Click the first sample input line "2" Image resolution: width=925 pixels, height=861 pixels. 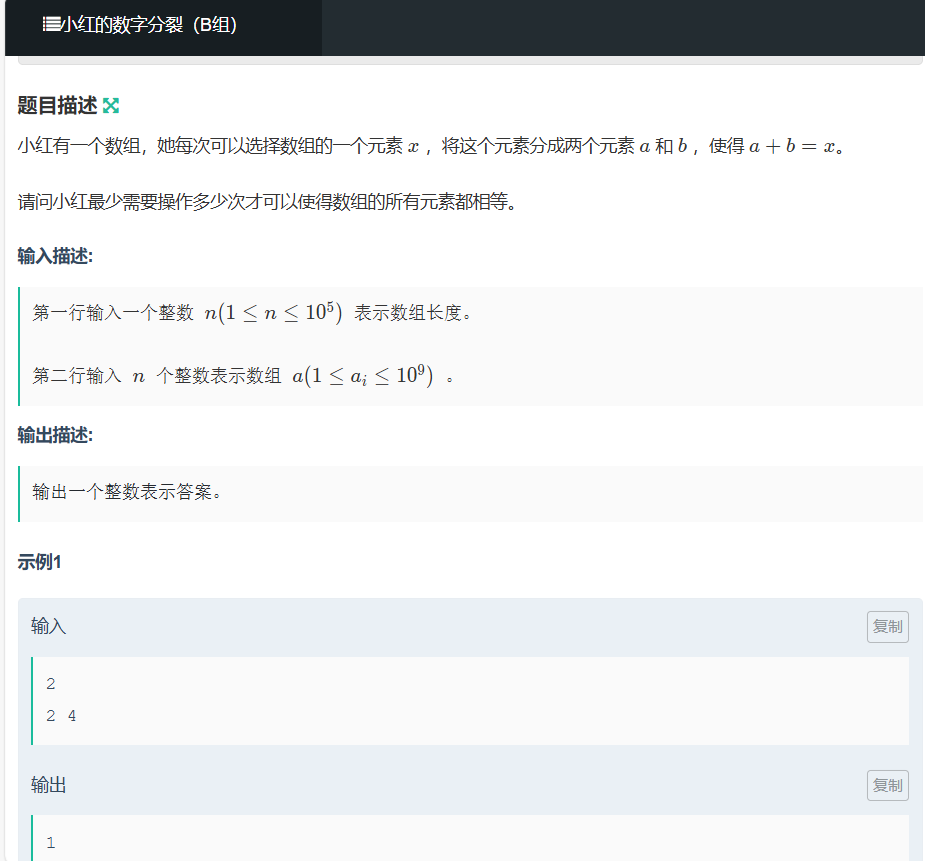[51, 684]
